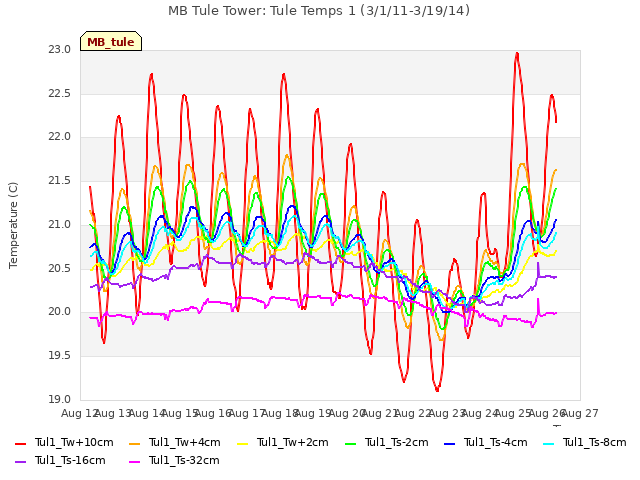Click the Aug 25 x-axis label
Viewport: 640px width, 480px height.
(514, 413)
